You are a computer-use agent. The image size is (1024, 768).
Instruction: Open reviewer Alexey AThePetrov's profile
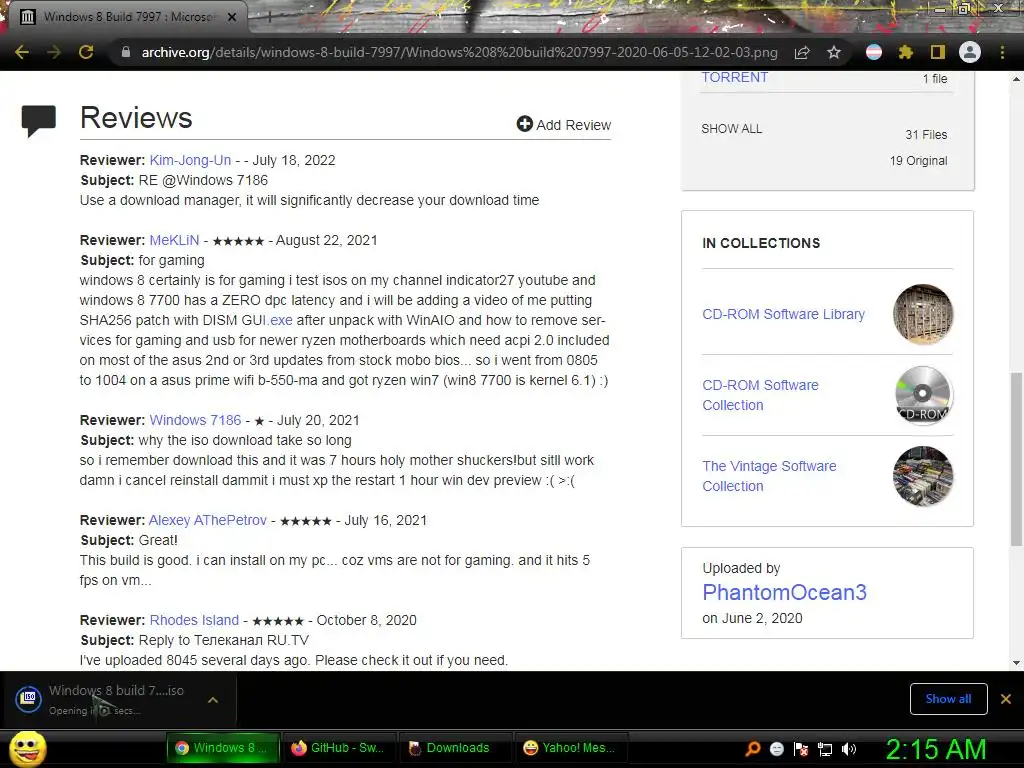[x=208, y=520]
